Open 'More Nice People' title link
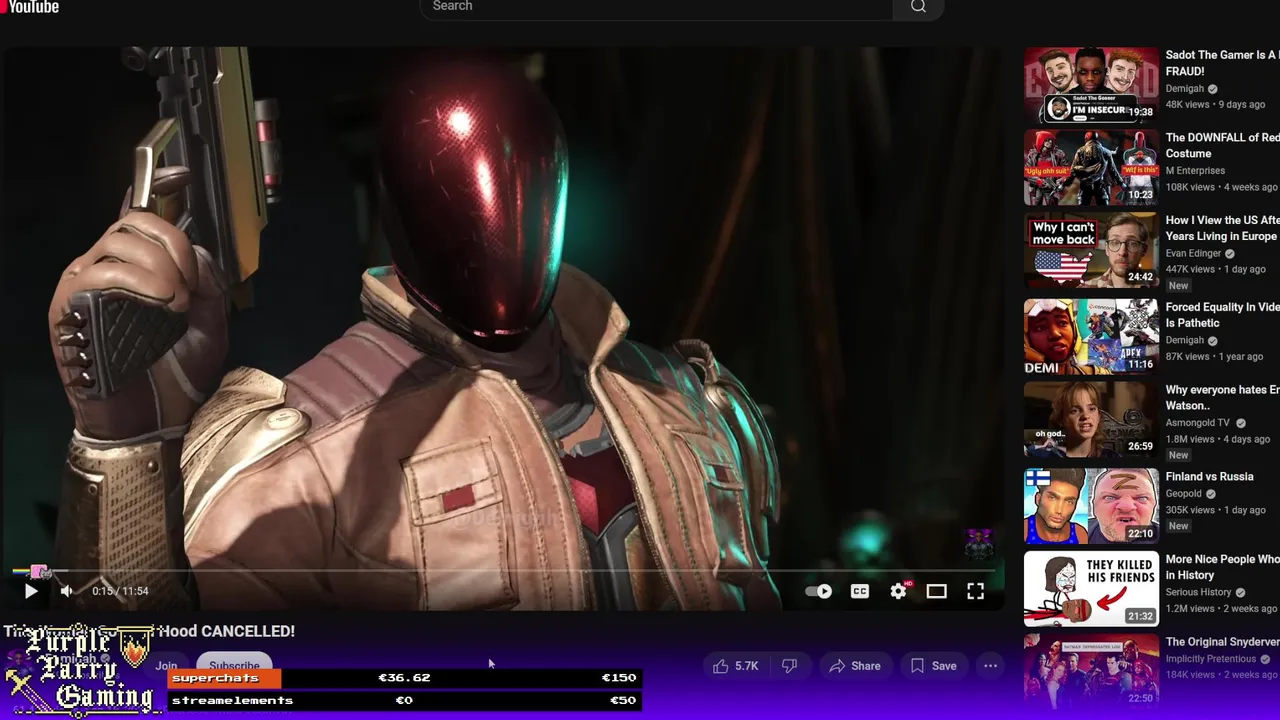 (x=1222, y=567)
